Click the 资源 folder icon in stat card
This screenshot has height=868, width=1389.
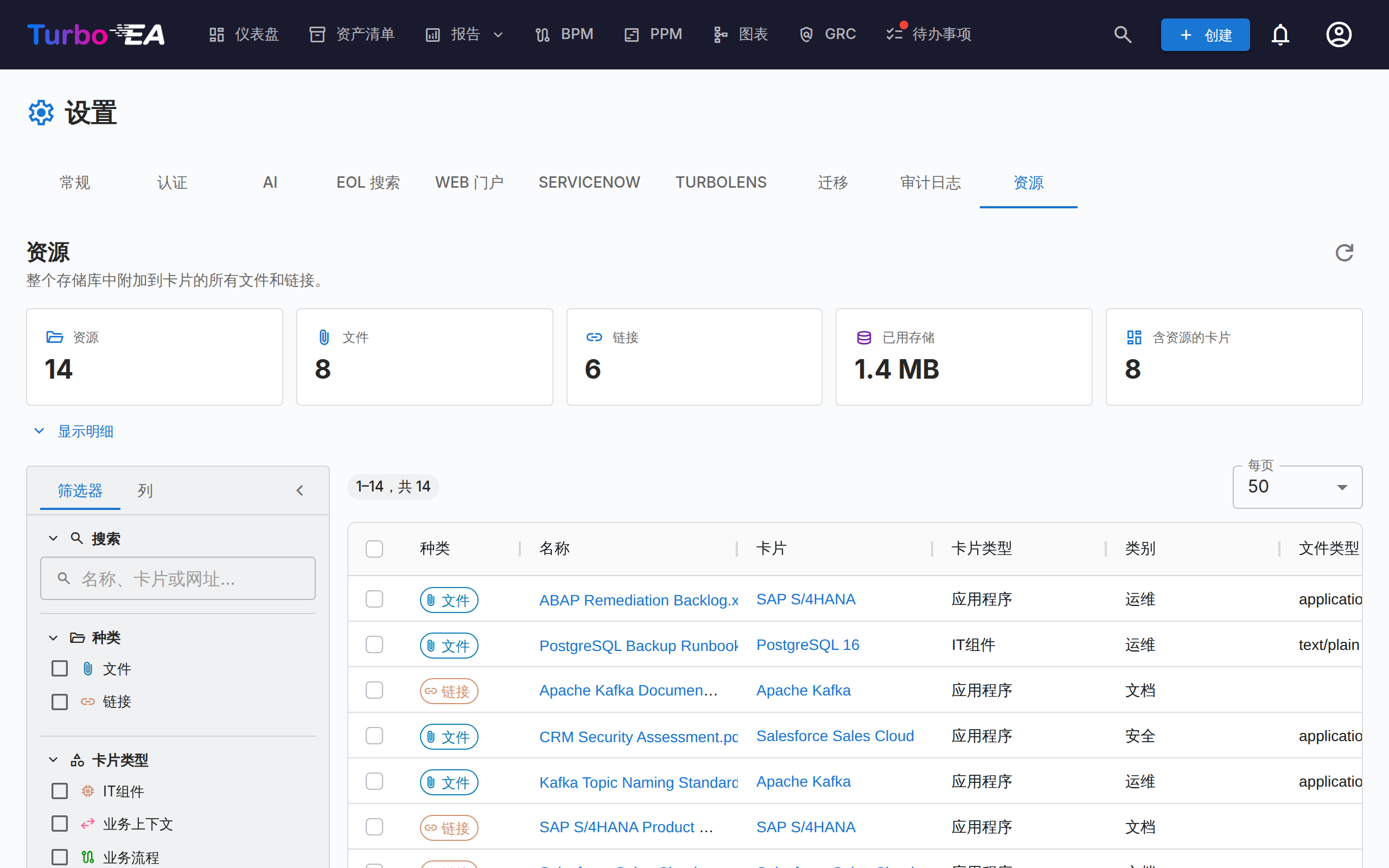coord(54,337)
